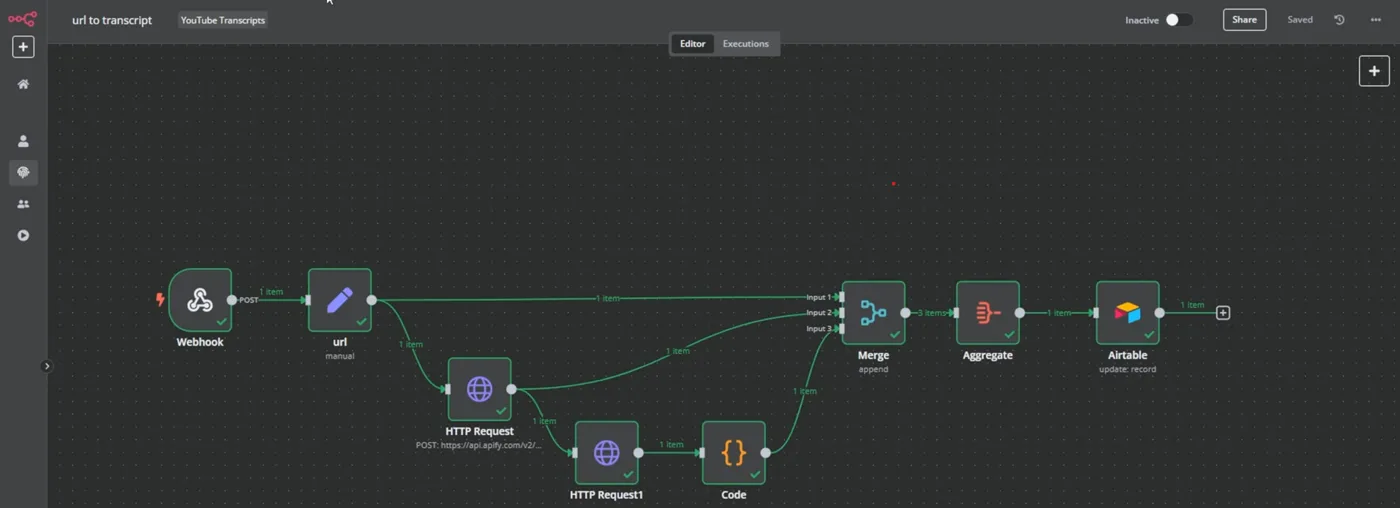1400x508 pixels.
Task: Switch to the Executions tab
Action: click(x=746, y=44)
